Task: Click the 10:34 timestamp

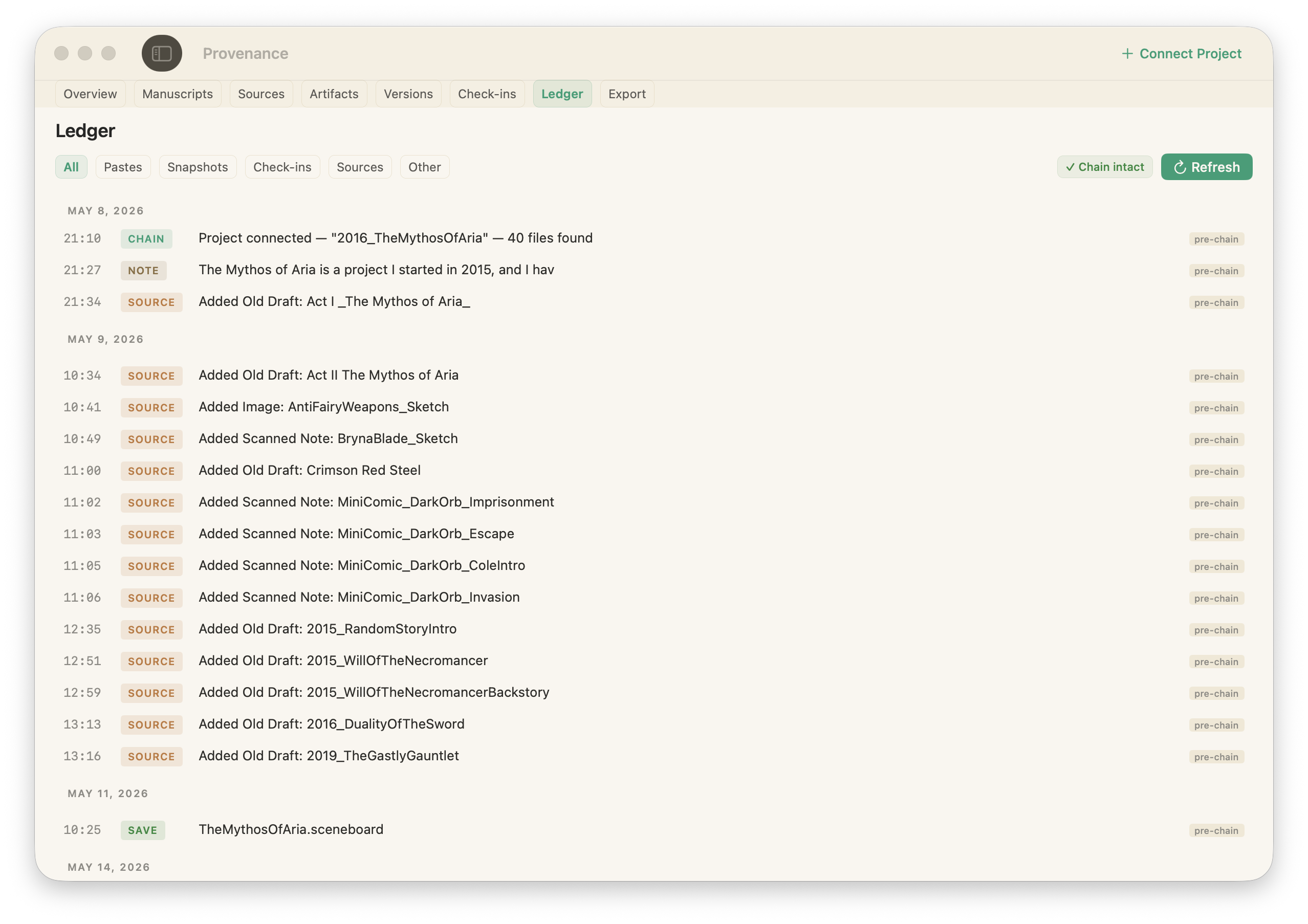Action: coord(82,376)
